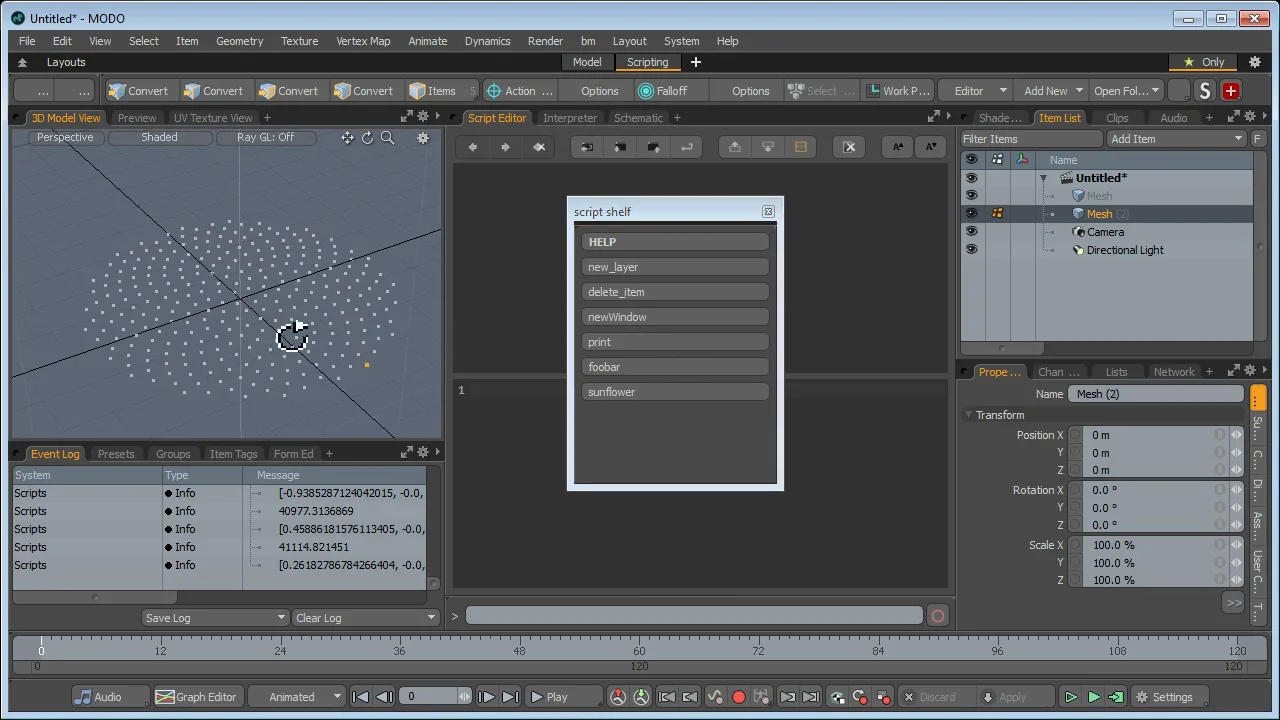
Task: Collapse the Untitled scene tree
Action: pyautogui.click(x=1043, y=178)
